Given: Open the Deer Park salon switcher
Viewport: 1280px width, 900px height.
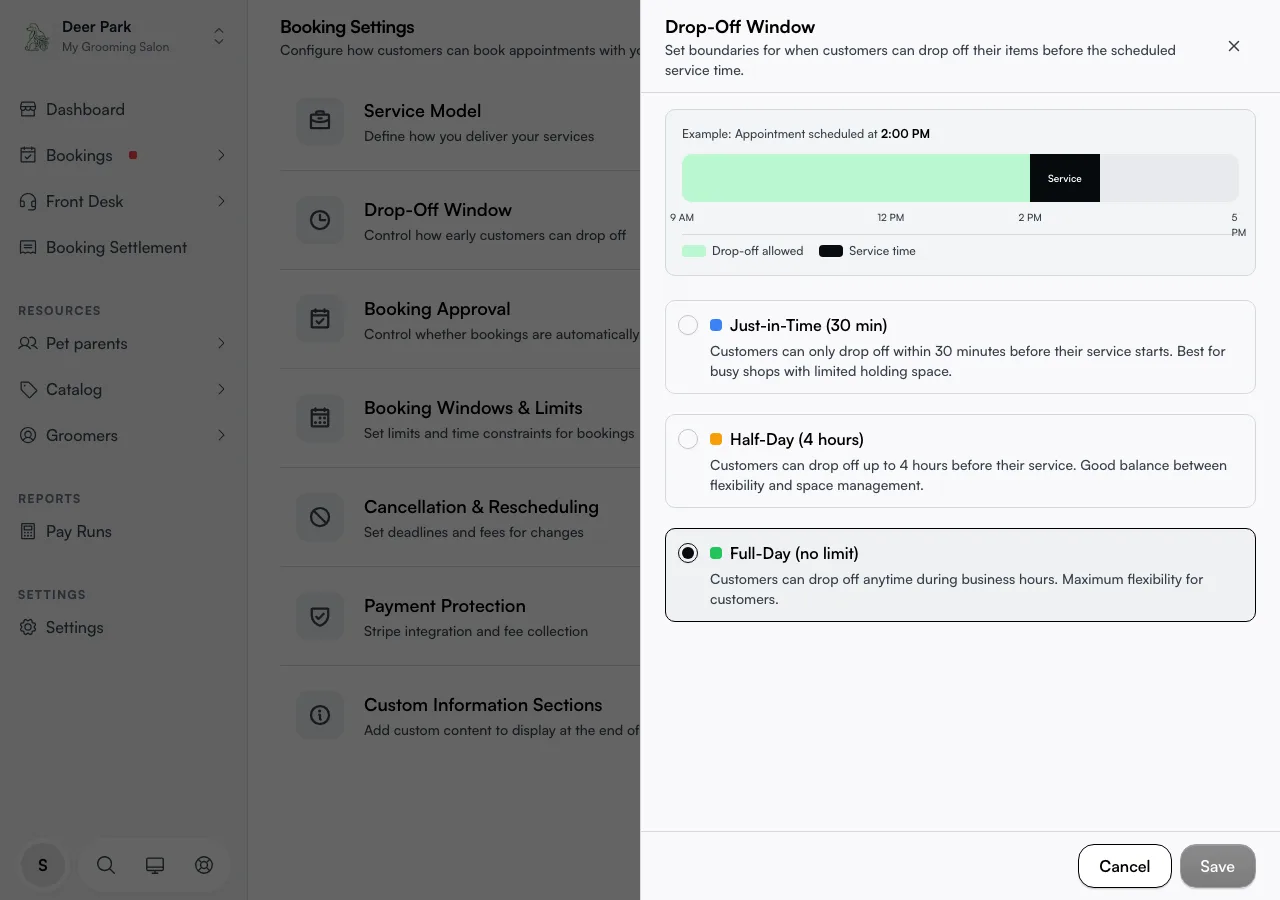Looking at the screenshot, I should [219, 37].
